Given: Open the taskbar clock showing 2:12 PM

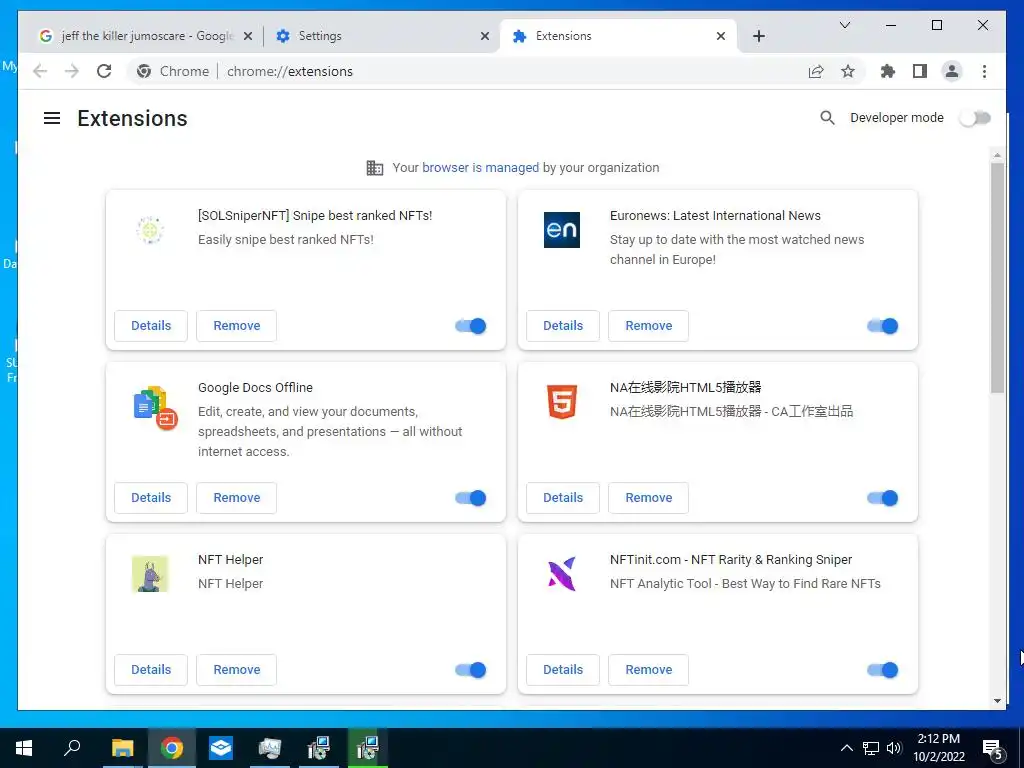Looking at the screenshot, I should click(938, 748).
